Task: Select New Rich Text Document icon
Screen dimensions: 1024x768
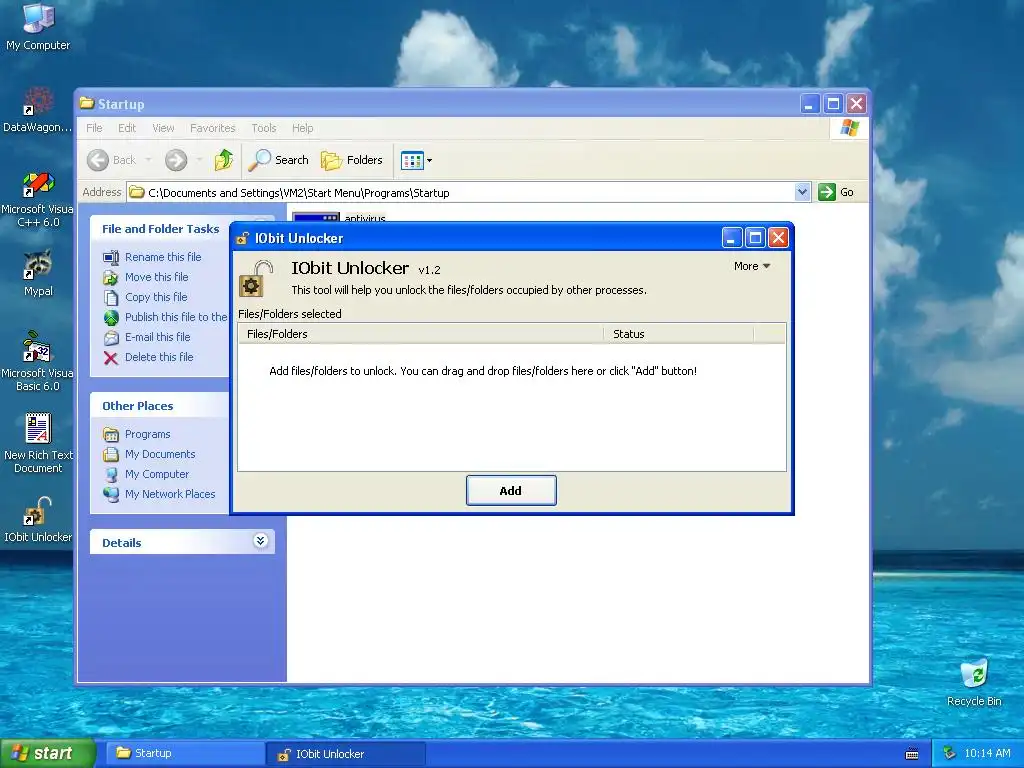Action: pyautogui.click(x=38, y=443)
